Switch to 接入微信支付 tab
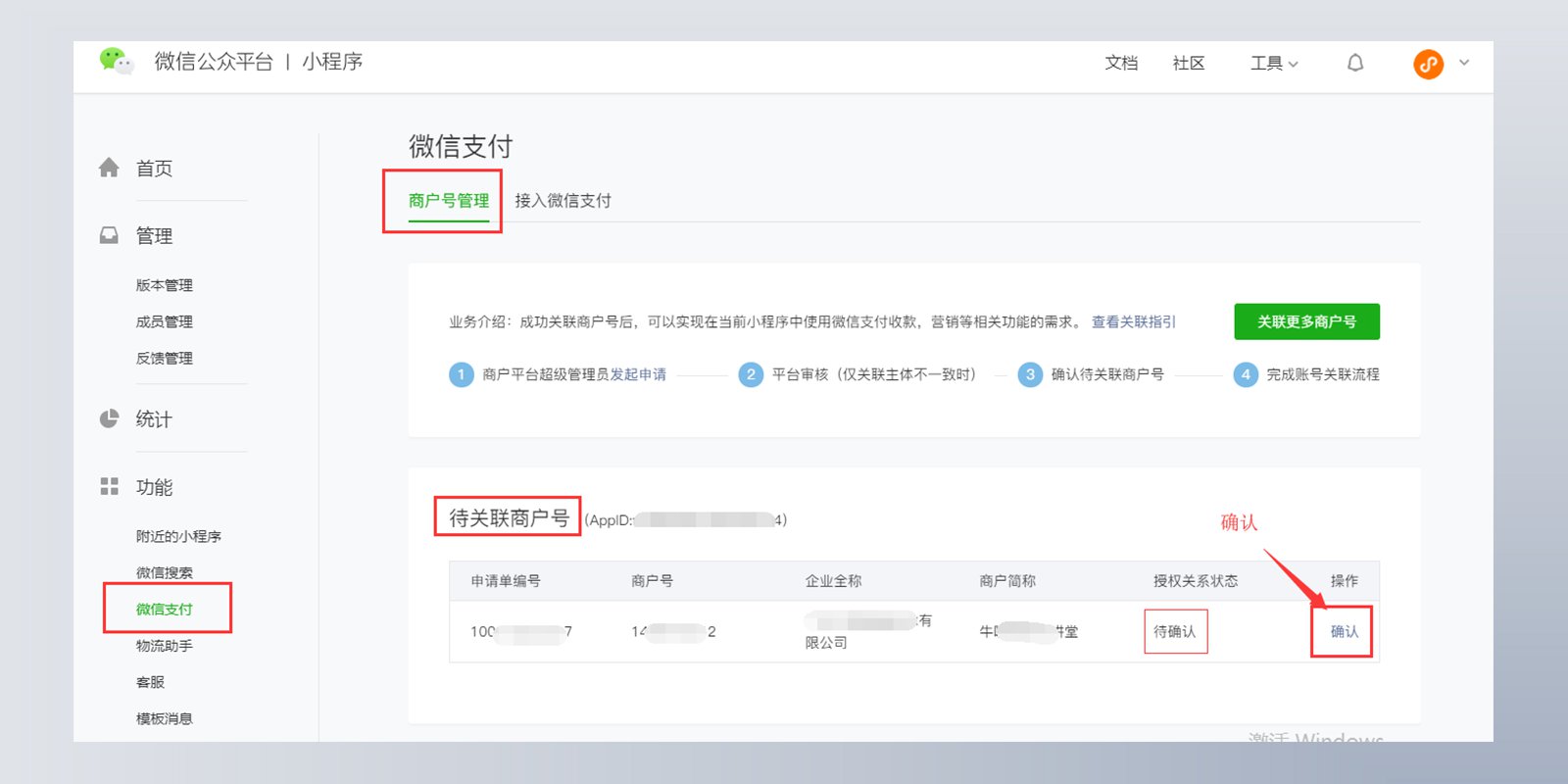 coord(563,200)
